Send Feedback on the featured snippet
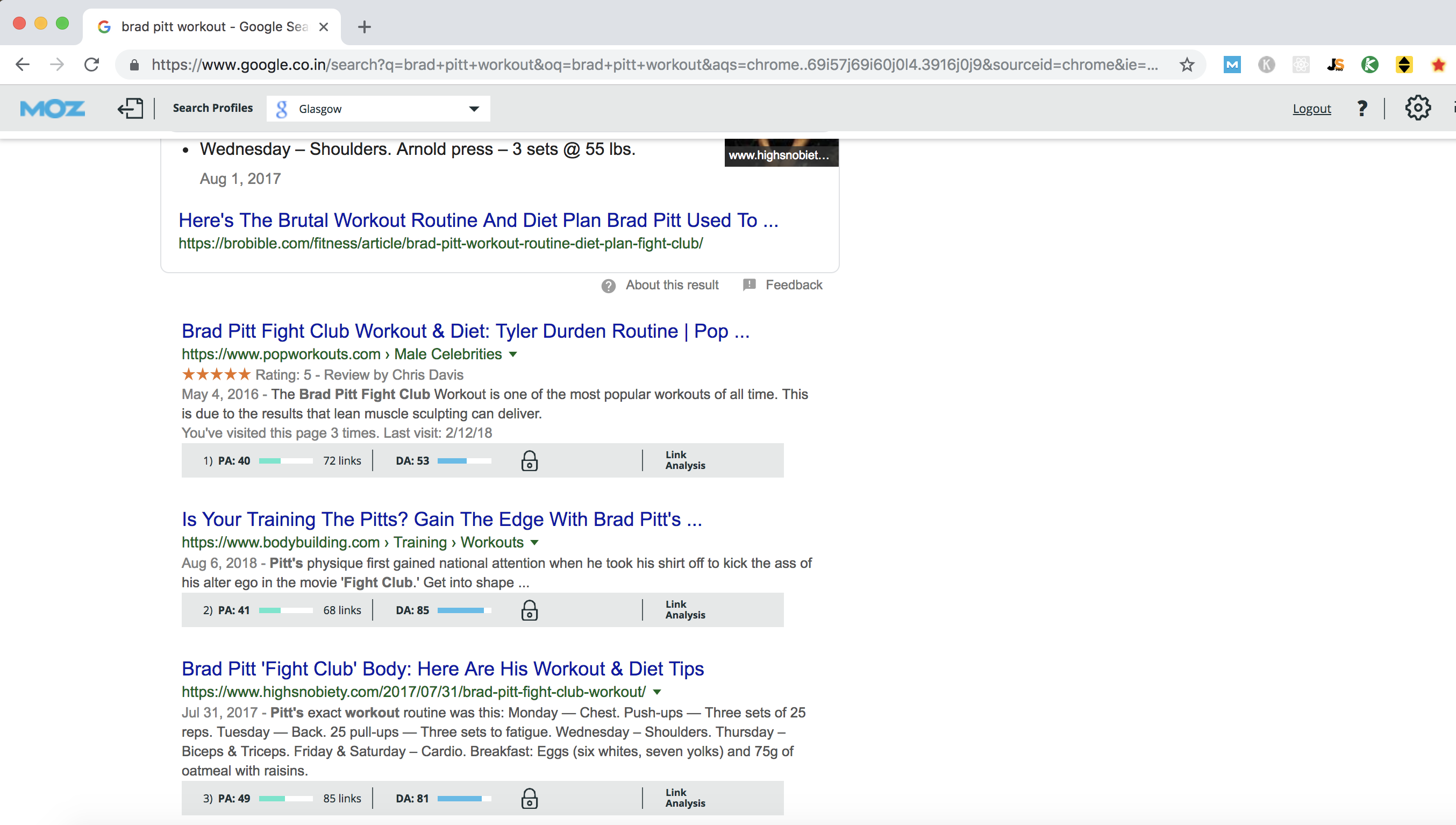This screenshot has width=1456, height=825. pyautogui.click(x=794, y=285)
